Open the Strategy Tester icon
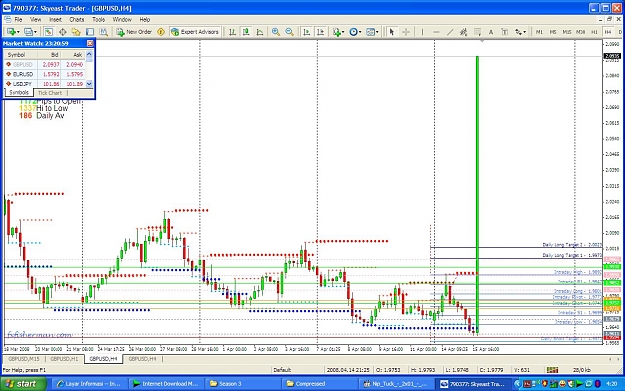Viewport: 625px width, 391px height. (104, 32)
